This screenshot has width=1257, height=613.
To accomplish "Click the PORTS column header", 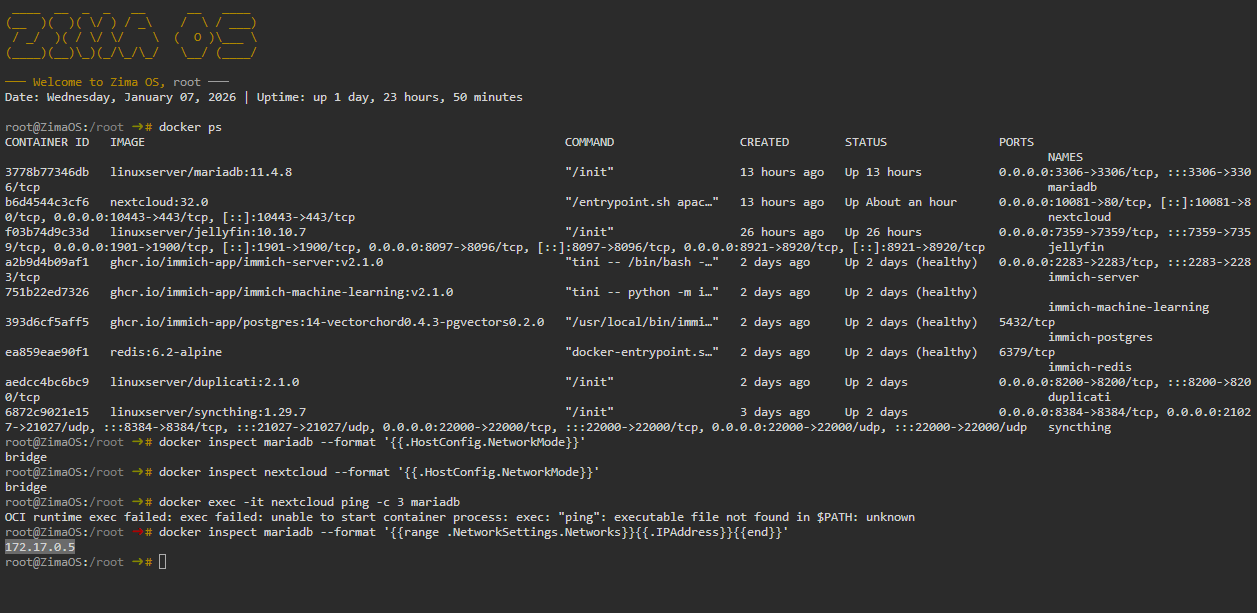I will tap(1016, 142).
